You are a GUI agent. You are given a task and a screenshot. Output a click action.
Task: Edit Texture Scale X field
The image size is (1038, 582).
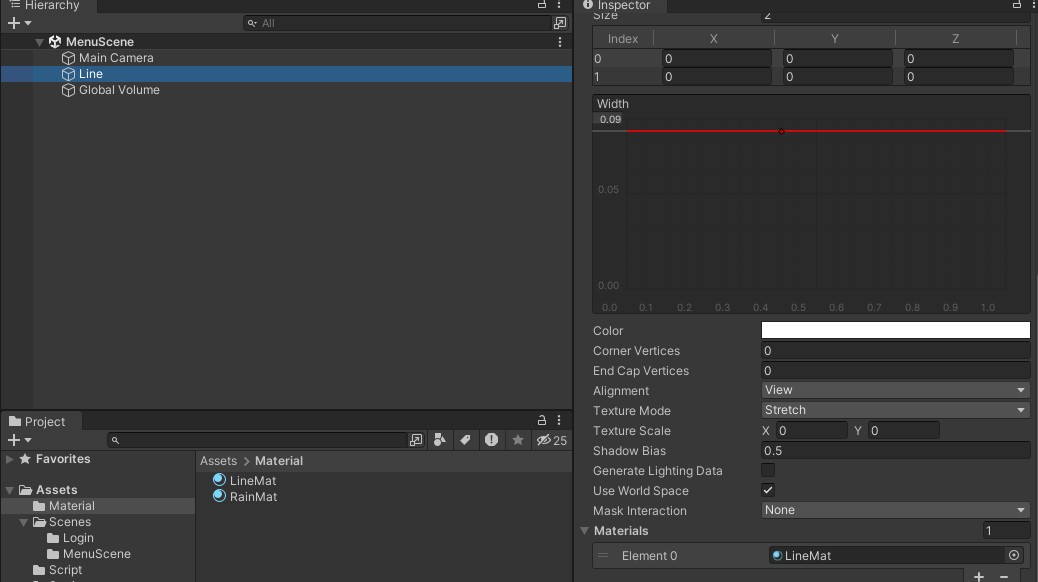811,430
